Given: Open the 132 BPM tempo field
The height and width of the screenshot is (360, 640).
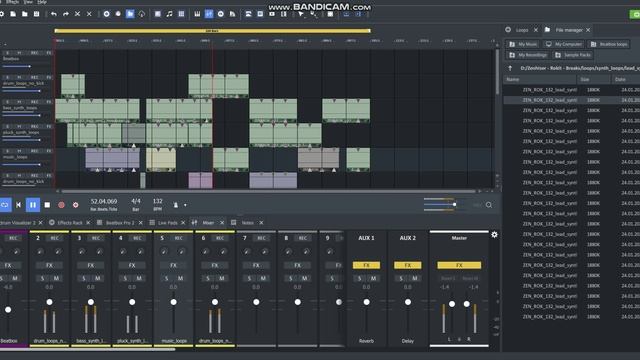Looking at the screenshot, I should point(158,204).
